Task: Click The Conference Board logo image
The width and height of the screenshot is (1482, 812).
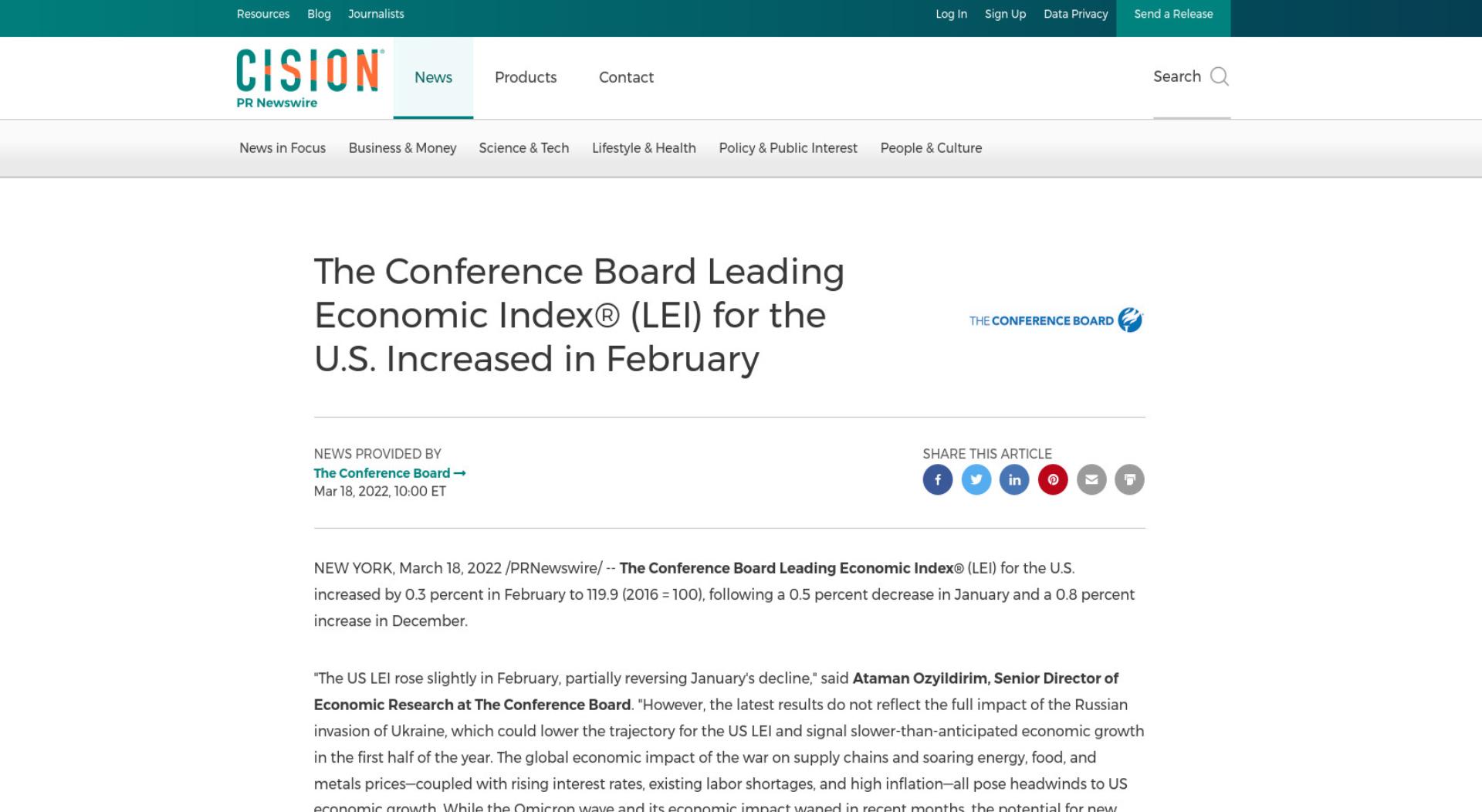Action: 1056,320
